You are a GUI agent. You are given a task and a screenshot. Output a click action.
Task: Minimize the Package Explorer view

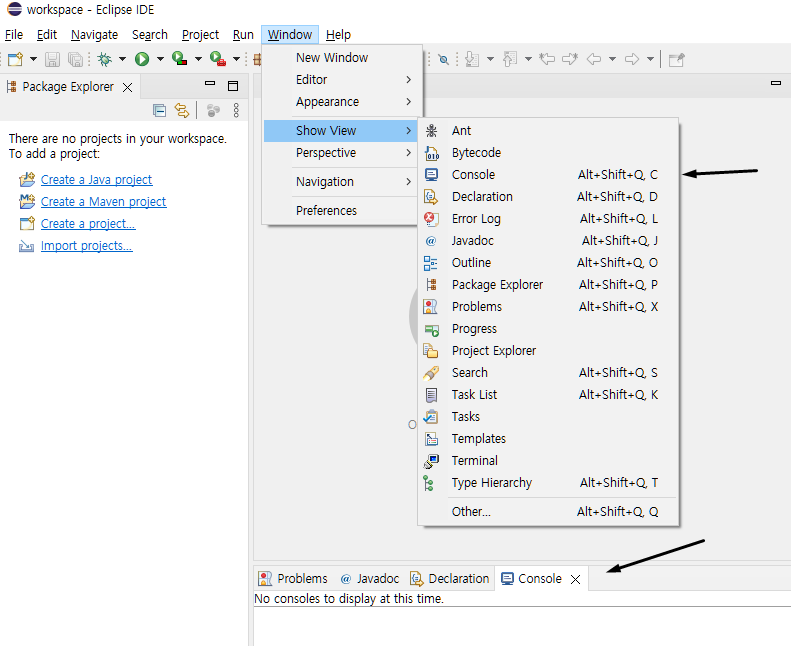[x=210, y=83]
